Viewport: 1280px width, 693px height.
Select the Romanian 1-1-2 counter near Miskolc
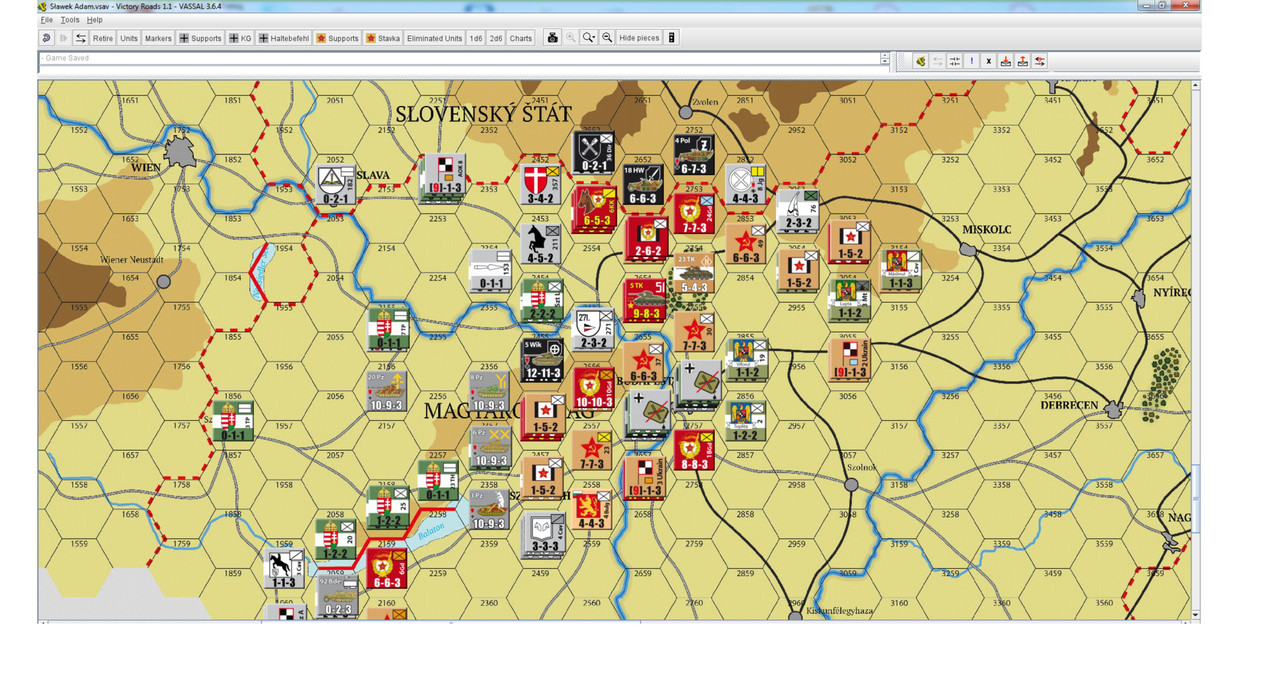coord(849,299)
